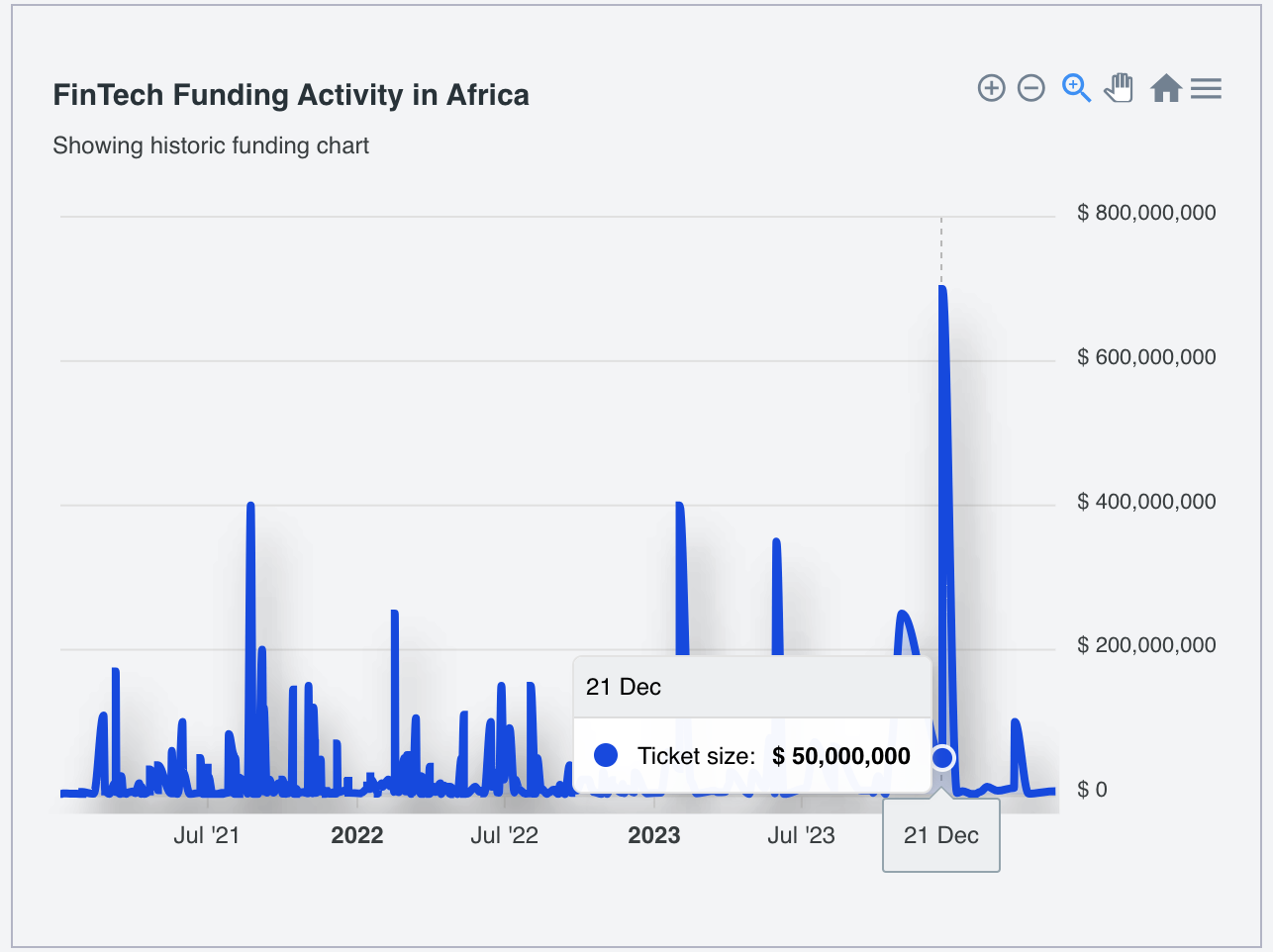Click the Jul '23 axis label
Image resolution: width=1273 pixels, height=952 pixels.
(802, 834)
